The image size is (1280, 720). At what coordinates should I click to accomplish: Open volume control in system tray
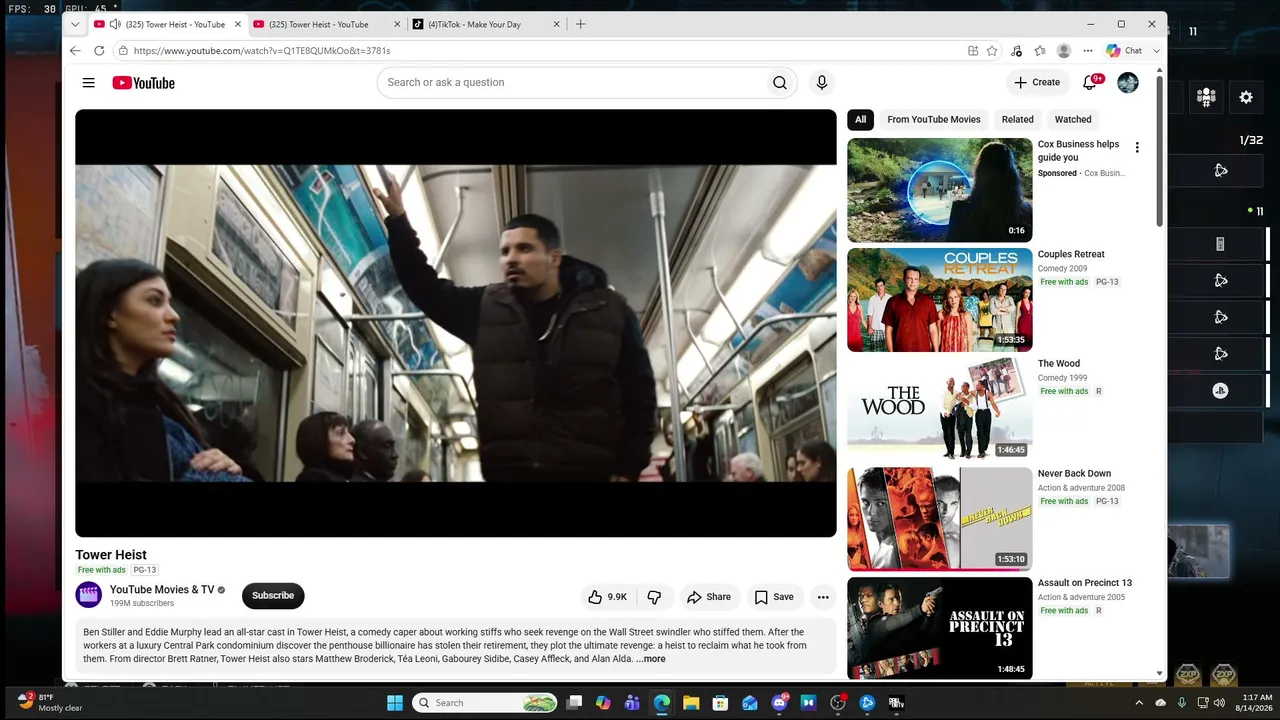pyautogui.click(x=1221, y=703)
